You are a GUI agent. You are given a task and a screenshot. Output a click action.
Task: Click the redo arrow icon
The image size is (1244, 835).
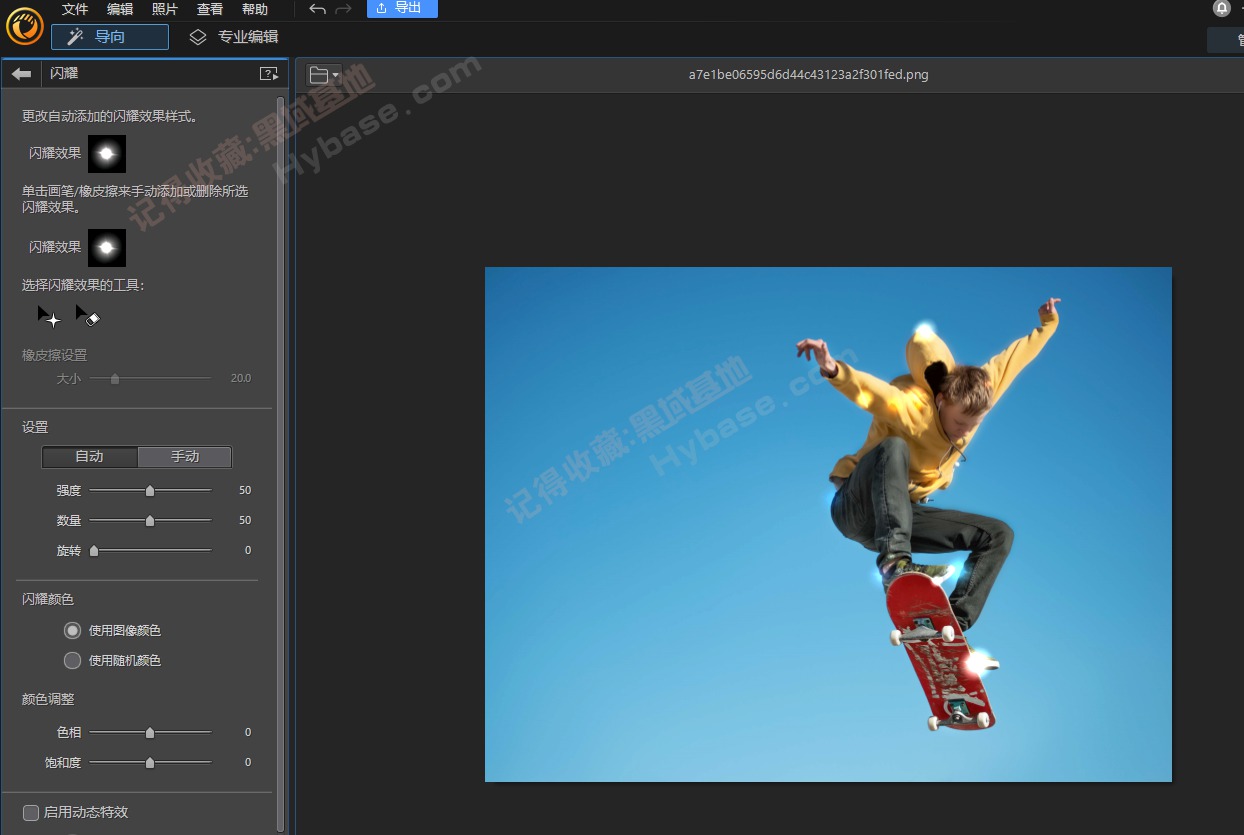(344, 9)
